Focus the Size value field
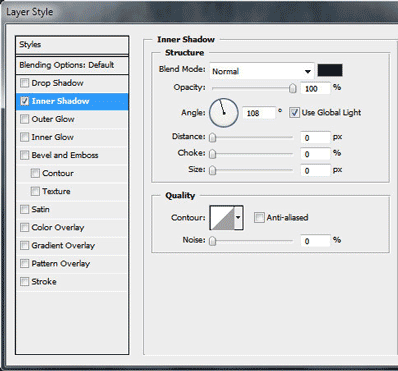 [x=315, y=171]
